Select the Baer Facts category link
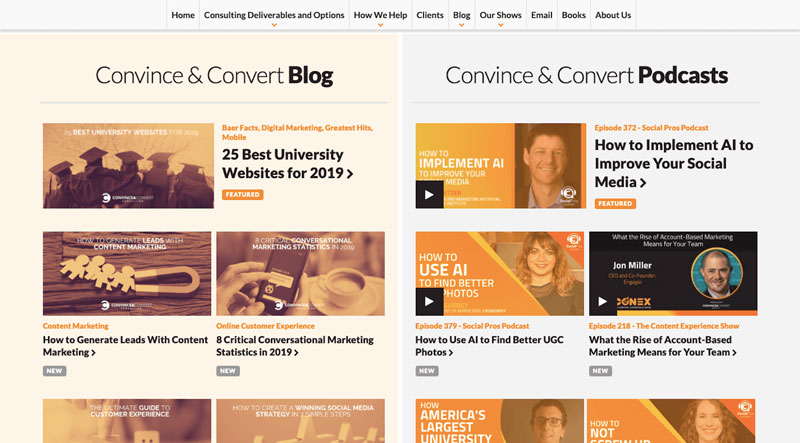 coord(240,128)
